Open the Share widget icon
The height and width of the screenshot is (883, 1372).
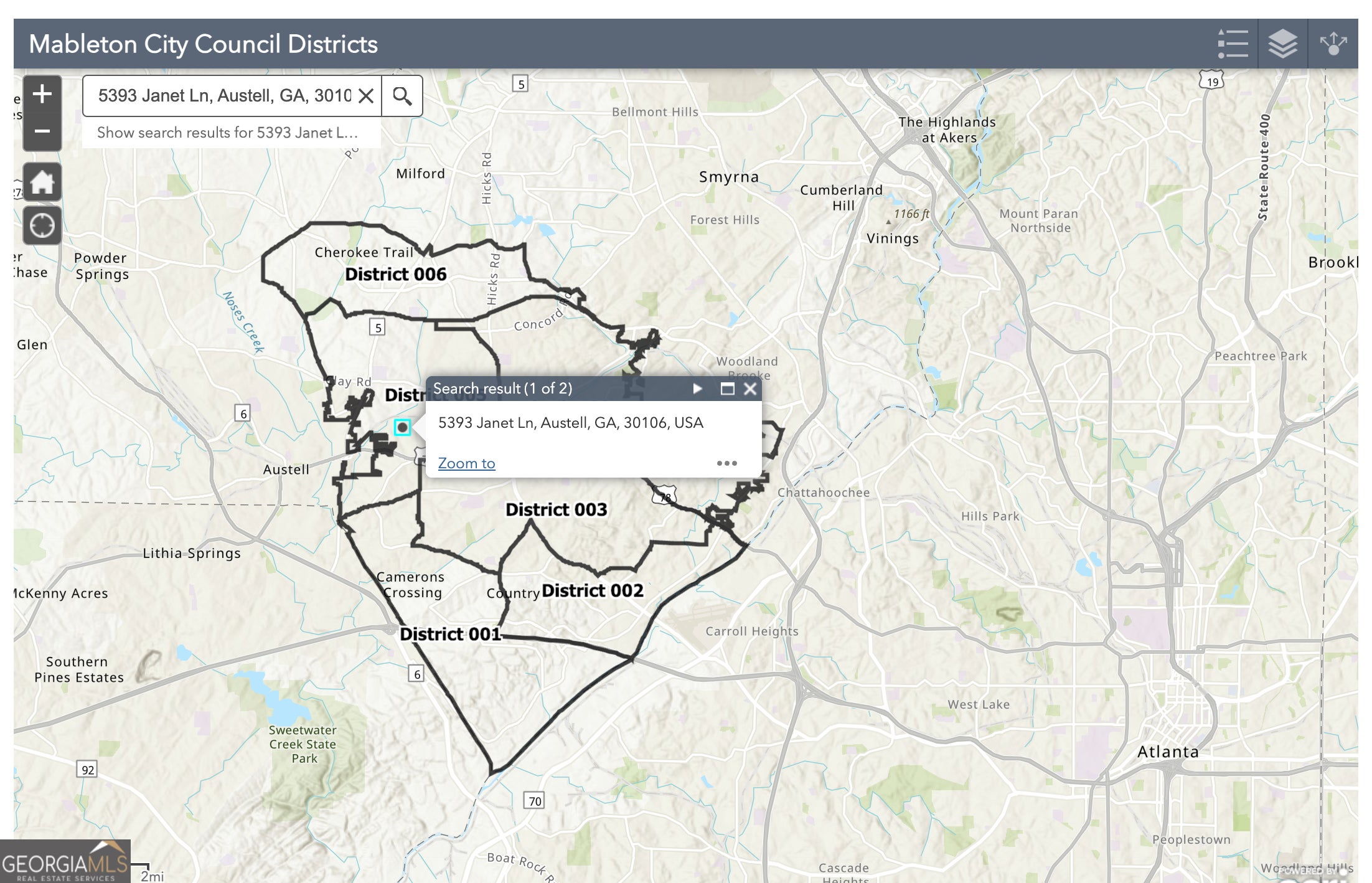tap(1333, 44)
